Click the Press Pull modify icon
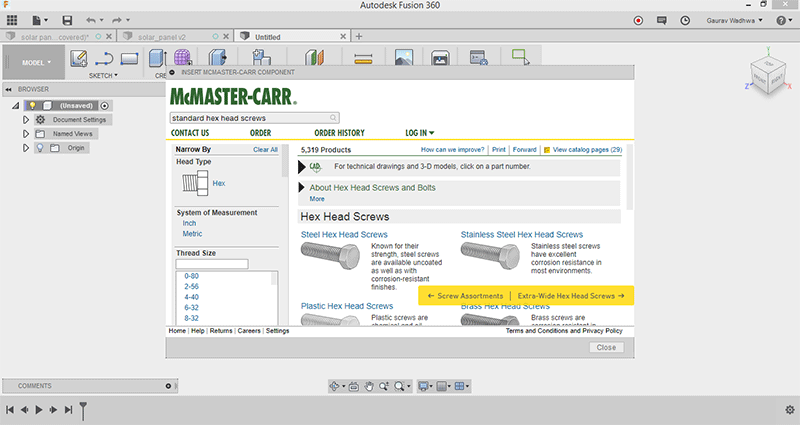This screenshot has width=800, height=425. (x=218, y=57)
